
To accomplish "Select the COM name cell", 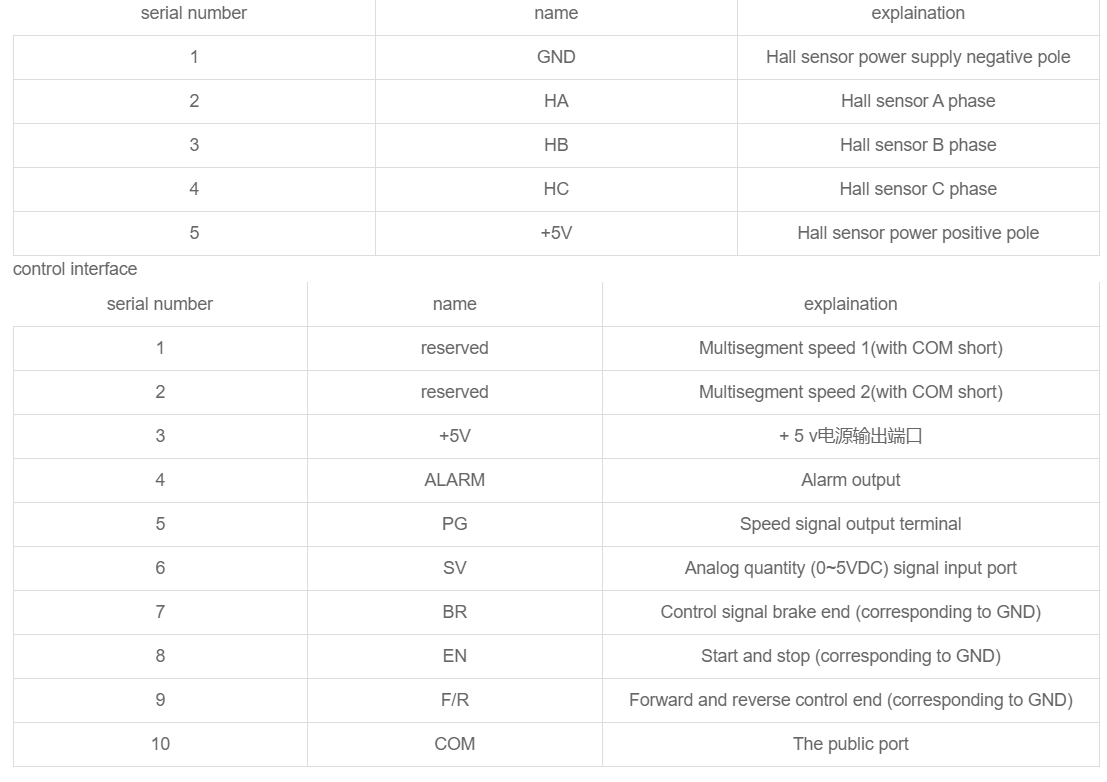I will [x=454, y=744].
